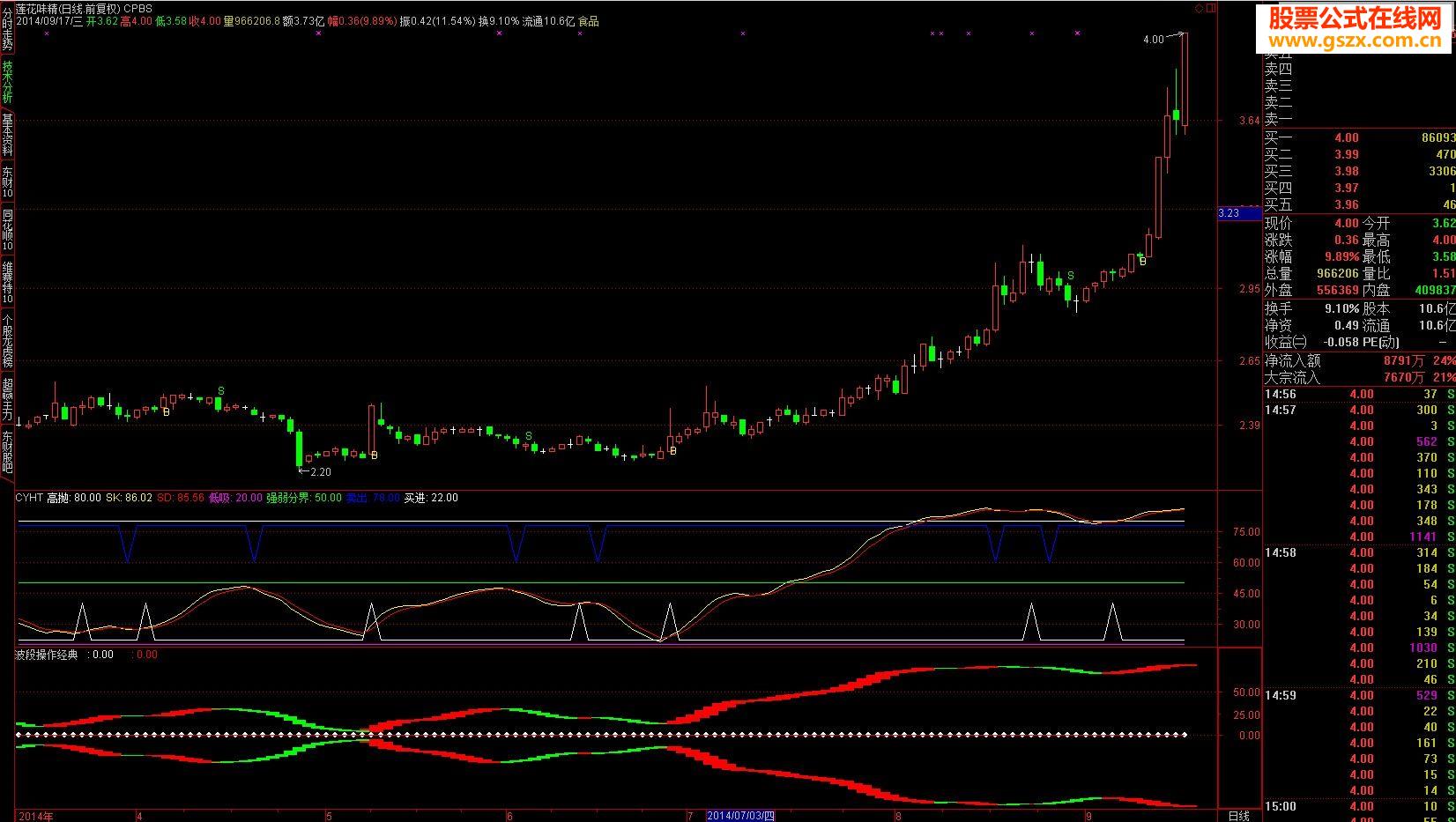The height and width of the screenshot is (822, 1456).
Task: Click the CYHT indicator name label
Action: coord(29,498)
